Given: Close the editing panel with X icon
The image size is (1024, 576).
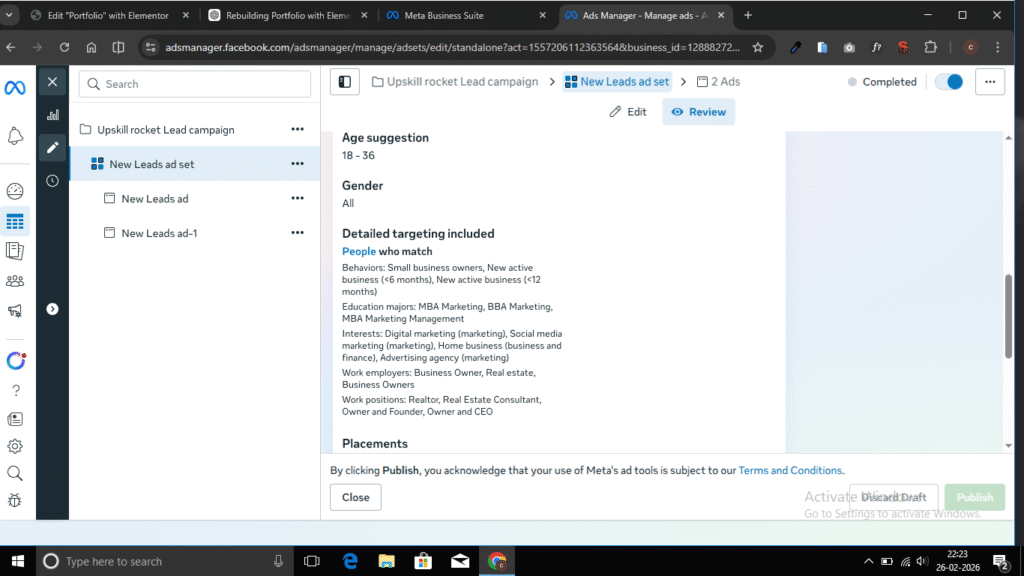Looking at the screenshot, I should (52, 82).
